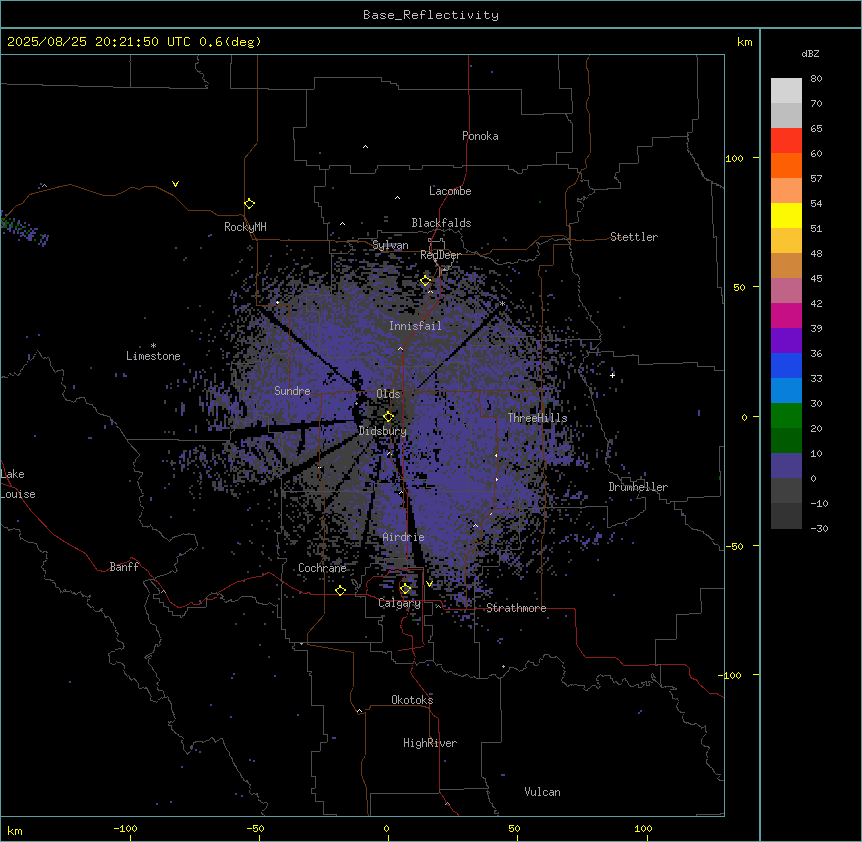Click the -100 tick label on right axis
This screenshot has width=862, height=842.
click(x=732, y=675)
